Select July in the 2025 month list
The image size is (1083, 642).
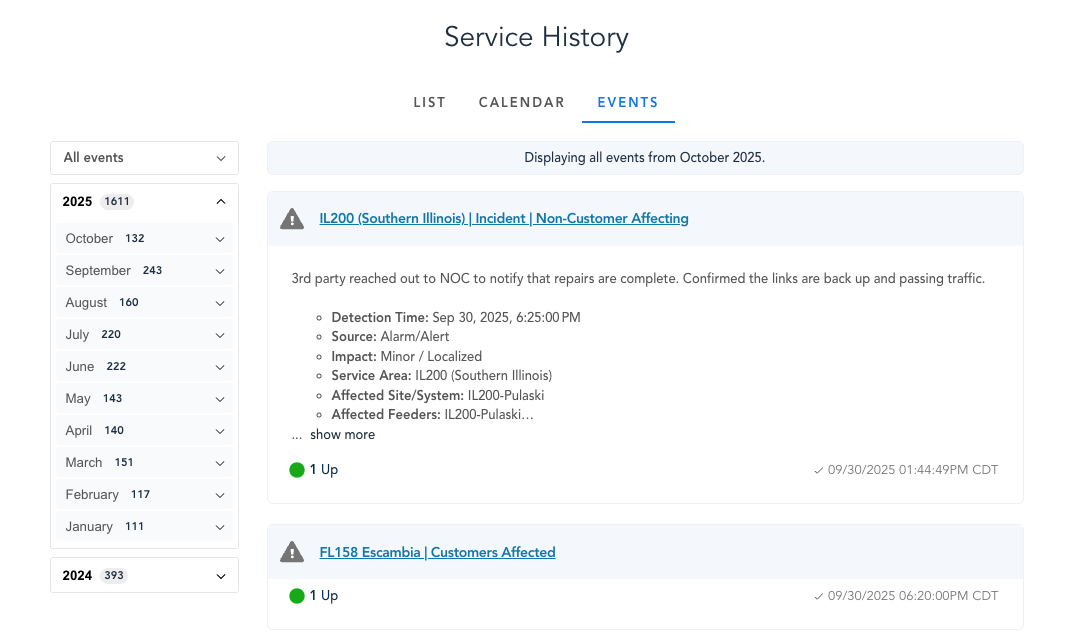click(x=78, y=335)
